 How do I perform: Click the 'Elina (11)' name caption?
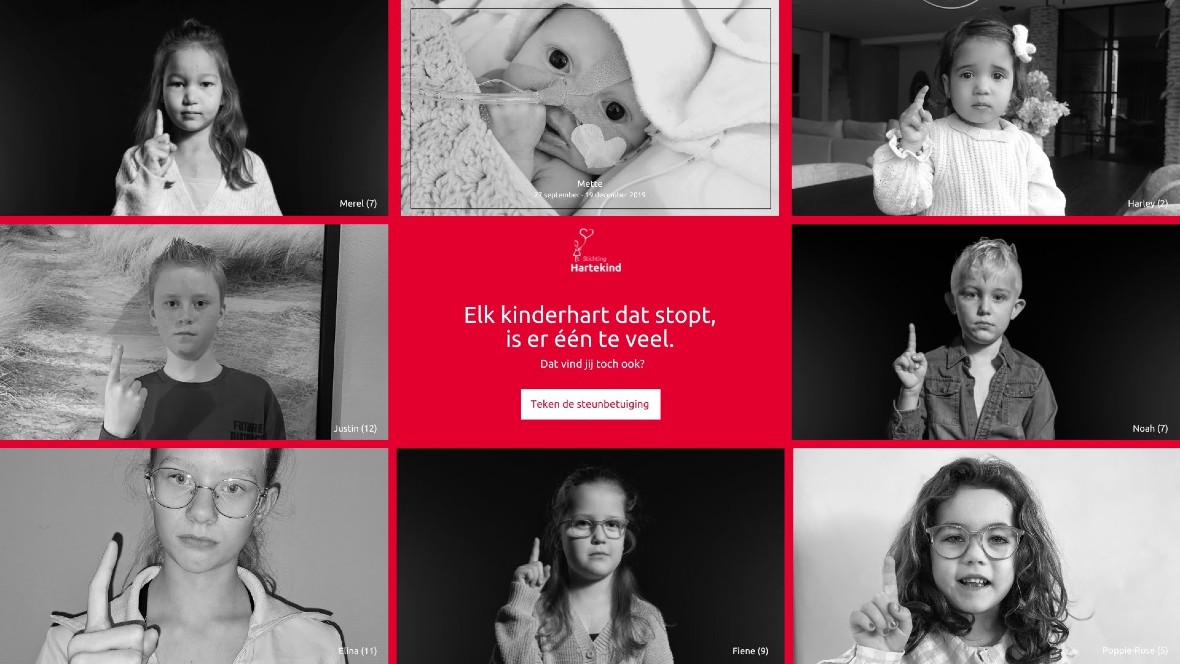[x=357, y=650]
